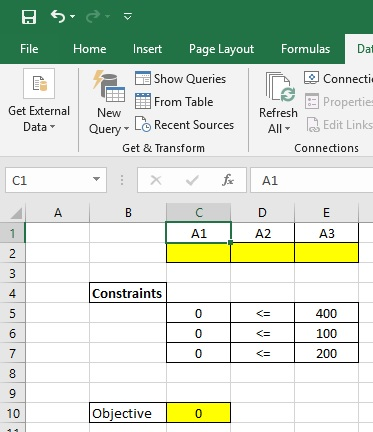
Task: Switch to the Home ribbon tab
Action: (89, 49)
